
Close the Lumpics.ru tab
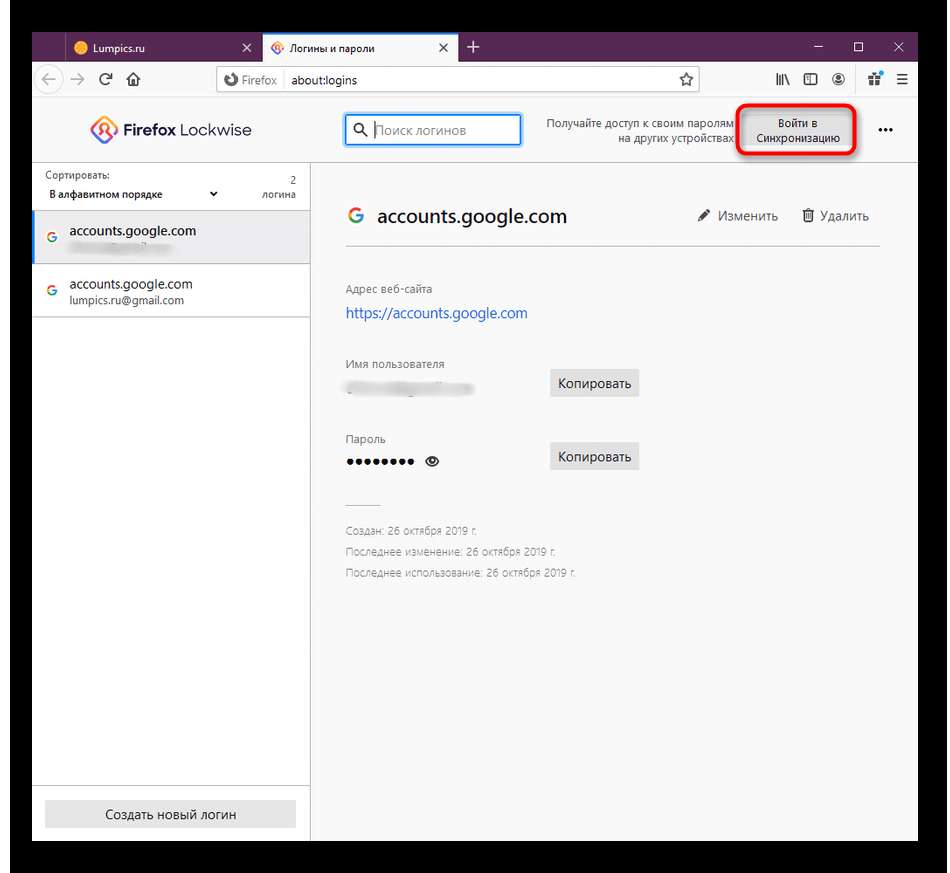(x=247, y=48)
